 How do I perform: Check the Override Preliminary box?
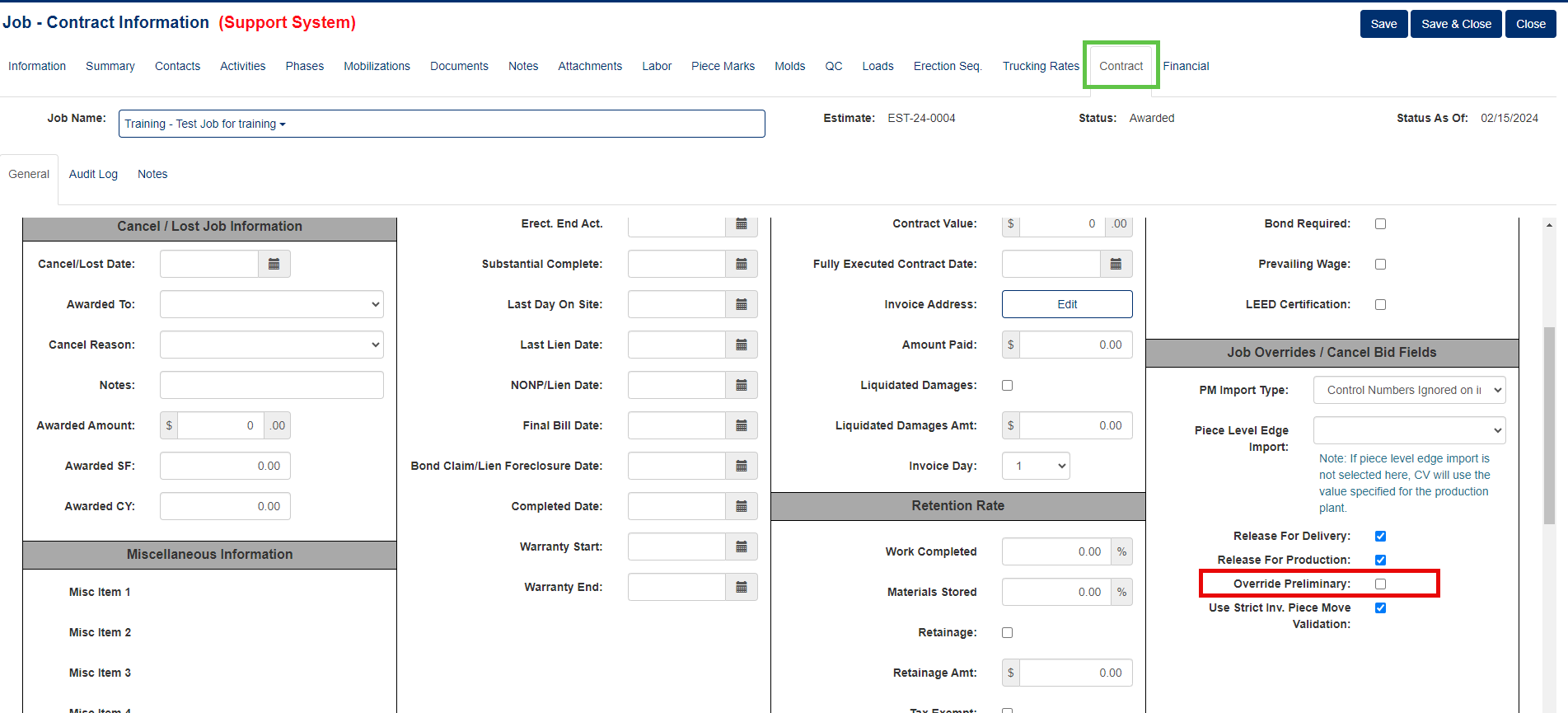click(x=1381, y=584)
